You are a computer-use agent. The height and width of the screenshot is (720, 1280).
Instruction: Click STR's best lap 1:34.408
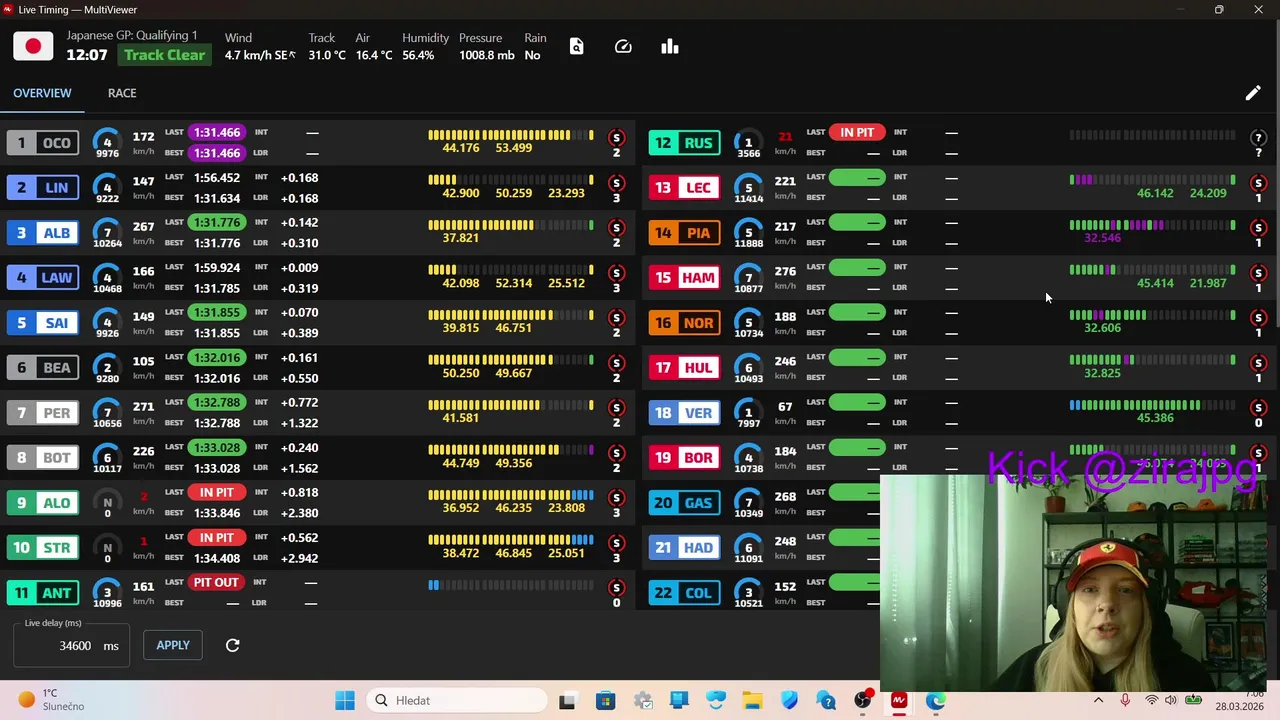click(216, 558)
